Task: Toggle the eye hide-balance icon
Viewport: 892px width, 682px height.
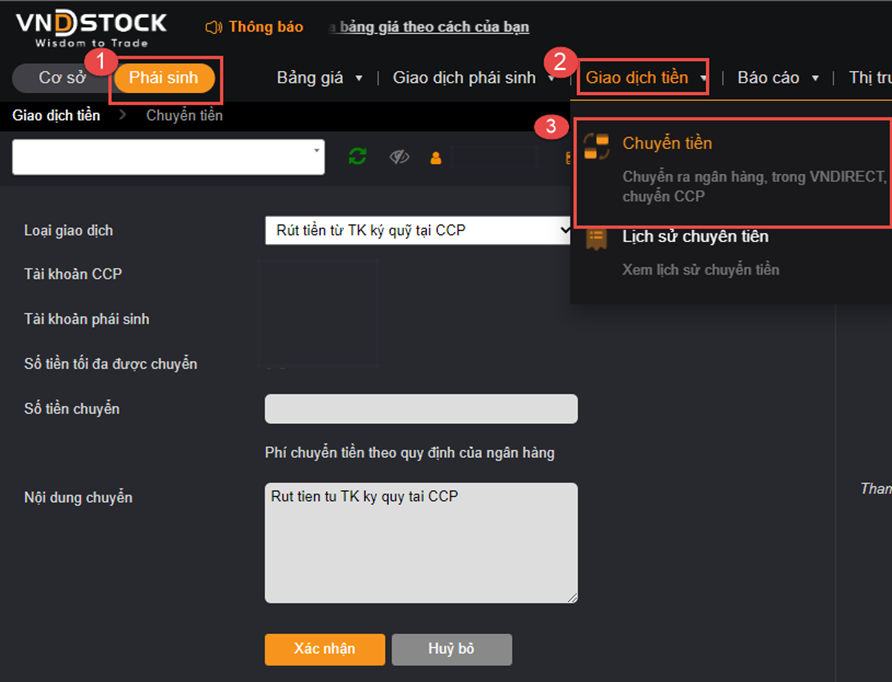Action: [399, 157]
